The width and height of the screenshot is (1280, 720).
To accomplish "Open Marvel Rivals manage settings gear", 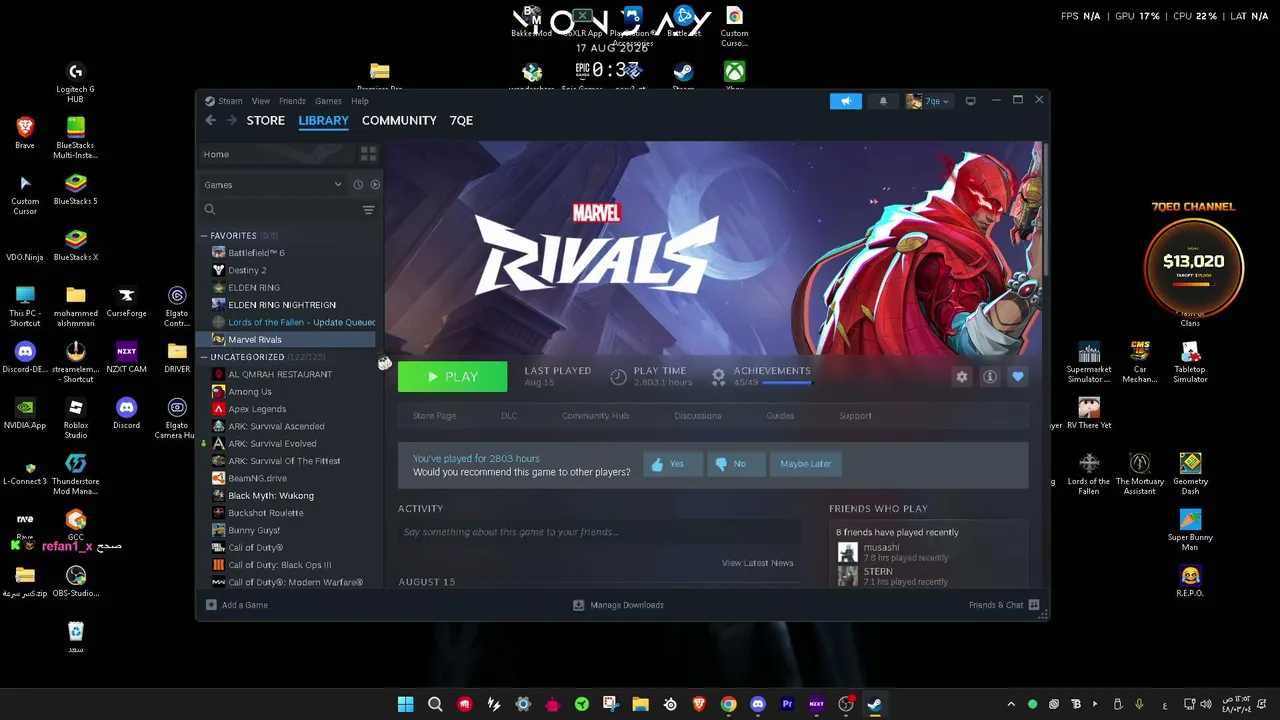I will pos(962,377).
